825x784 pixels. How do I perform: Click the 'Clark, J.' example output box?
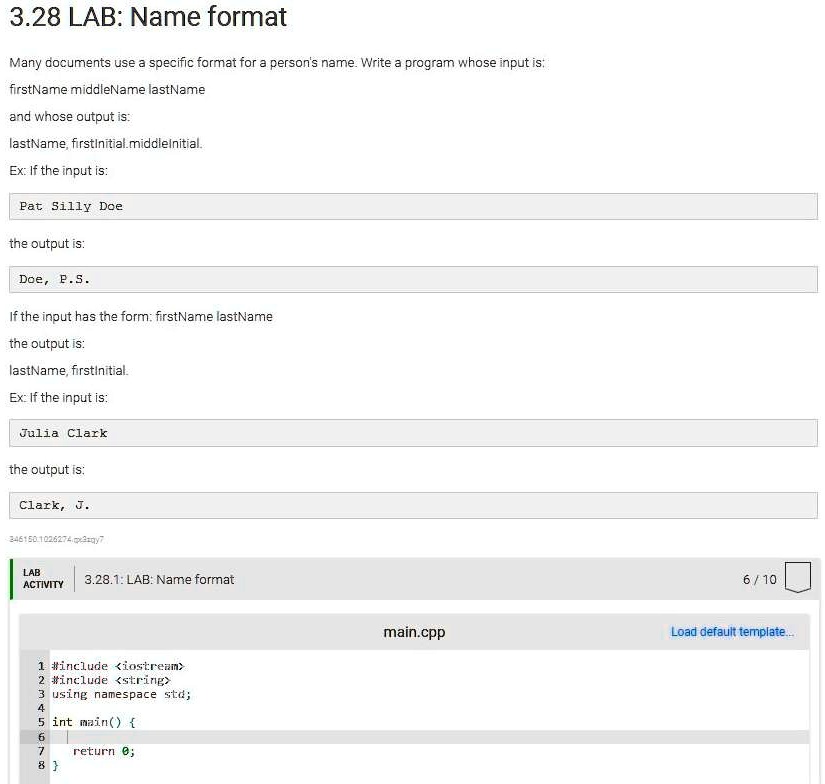pyautogui.click(x=413, y=505)
